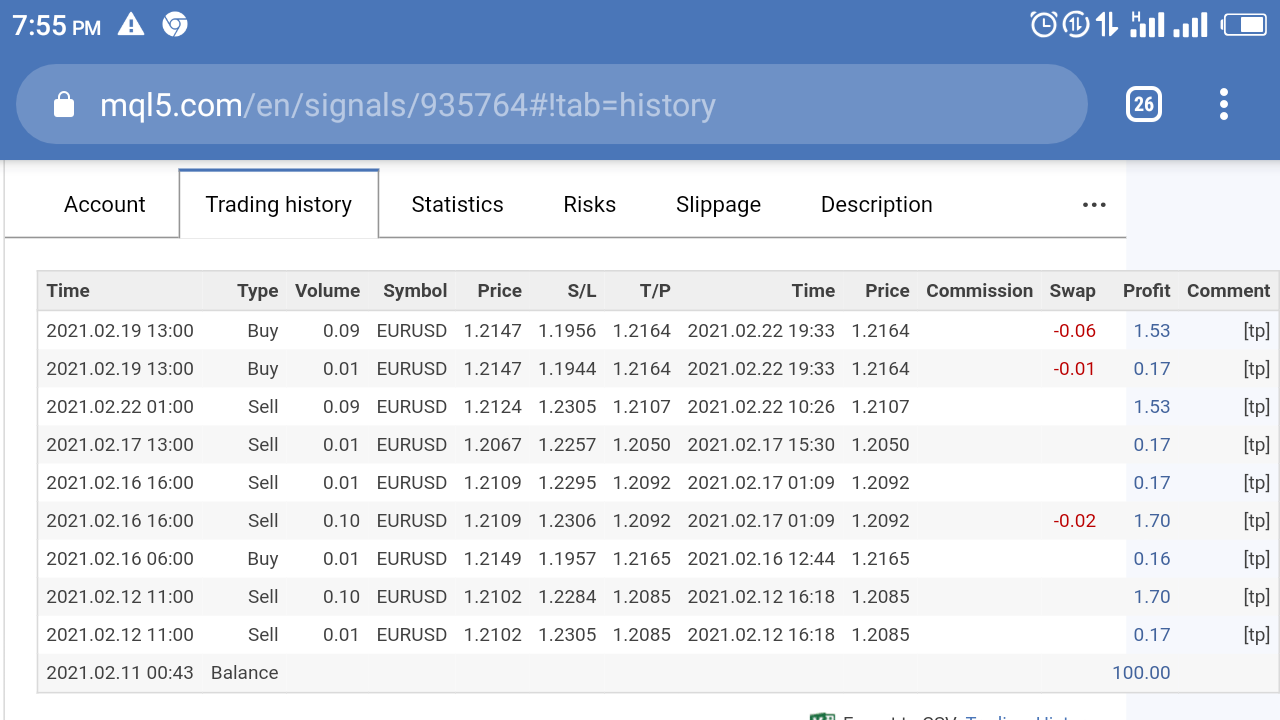Screen dimensions: 1280x720
Task: Click the -0.06 swap value
Action: pyautogui.click(x=1074, y=331)
